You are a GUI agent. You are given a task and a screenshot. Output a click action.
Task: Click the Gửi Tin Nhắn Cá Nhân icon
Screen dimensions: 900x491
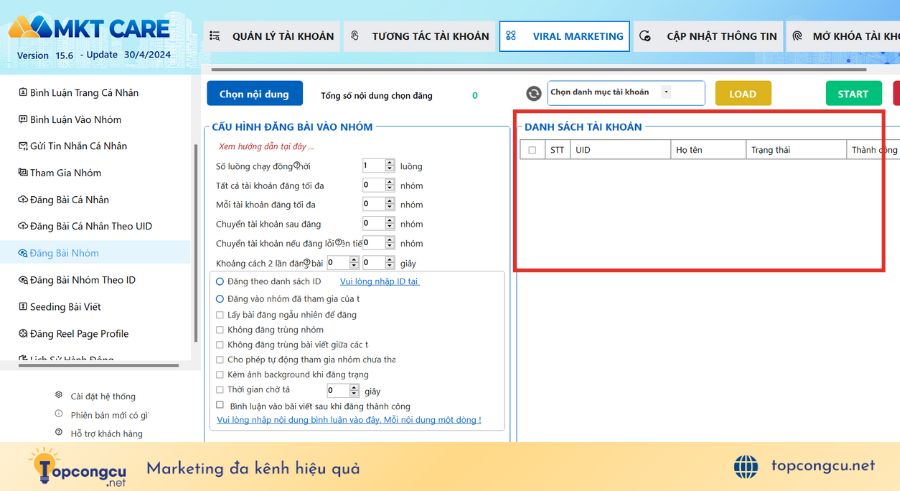[23, 146]
